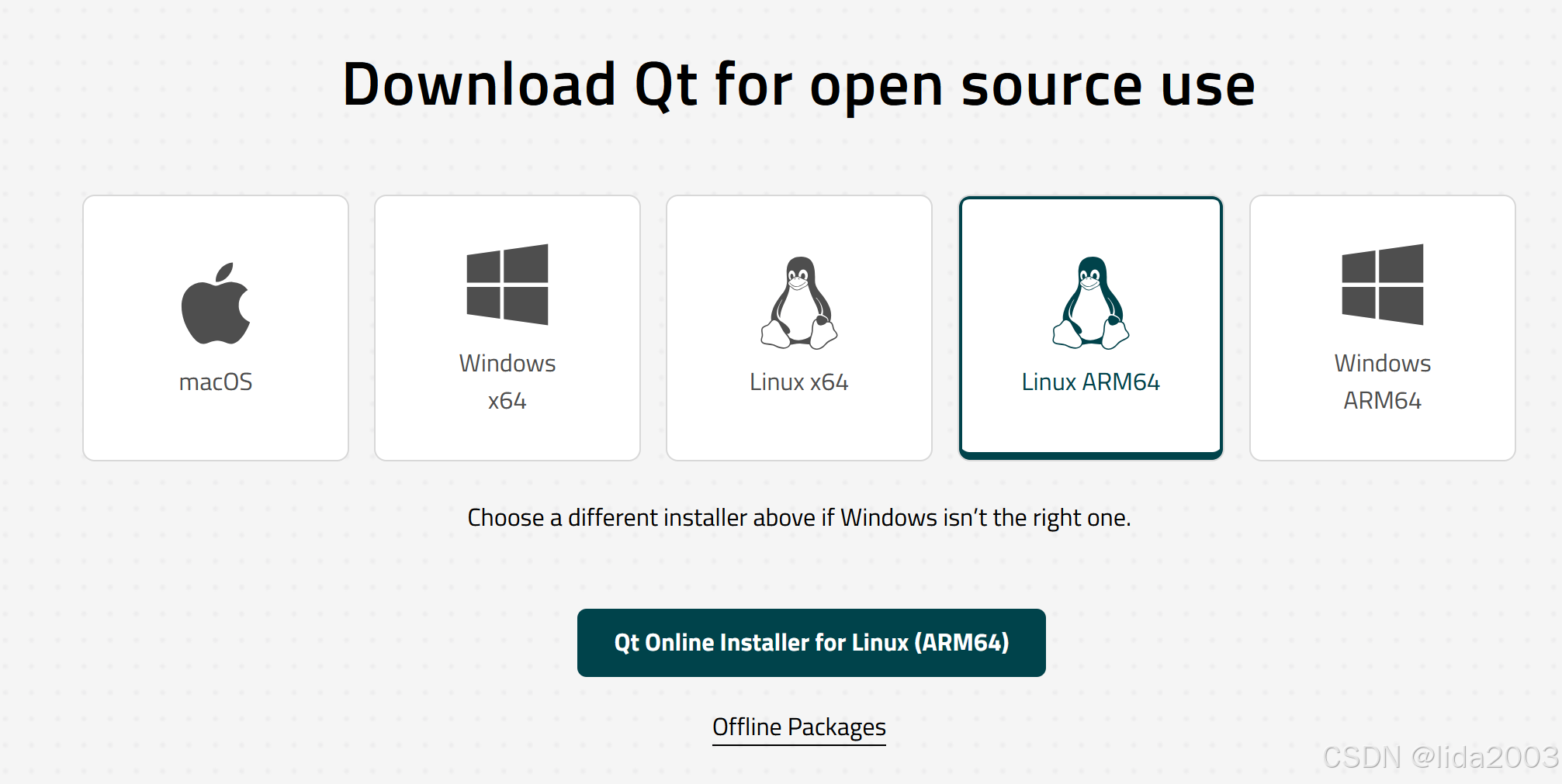Choose the Windows x64 text label
Image resolution: width=1562 pixels, height=784 pixels.
coord(507,382)
